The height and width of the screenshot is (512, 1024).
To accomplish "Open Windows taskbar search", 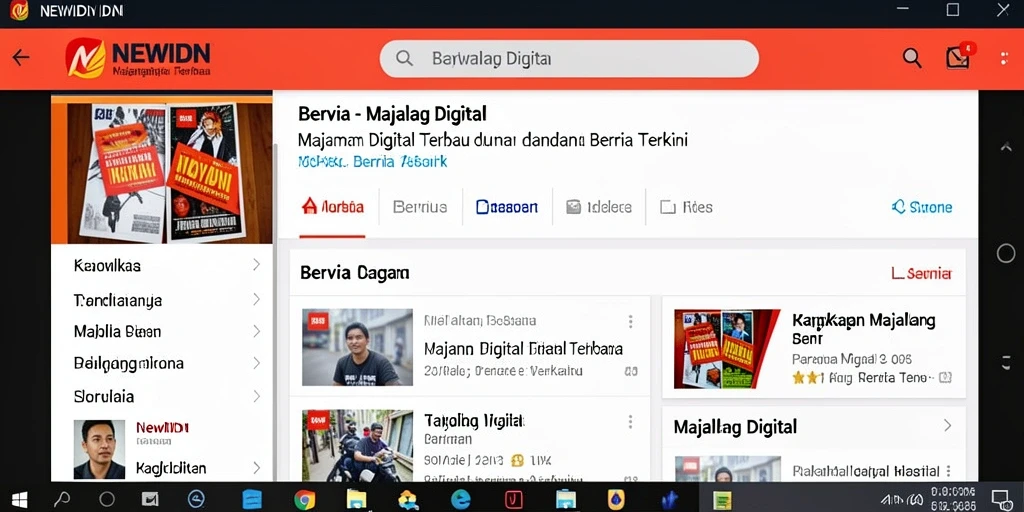I will 62,500.
